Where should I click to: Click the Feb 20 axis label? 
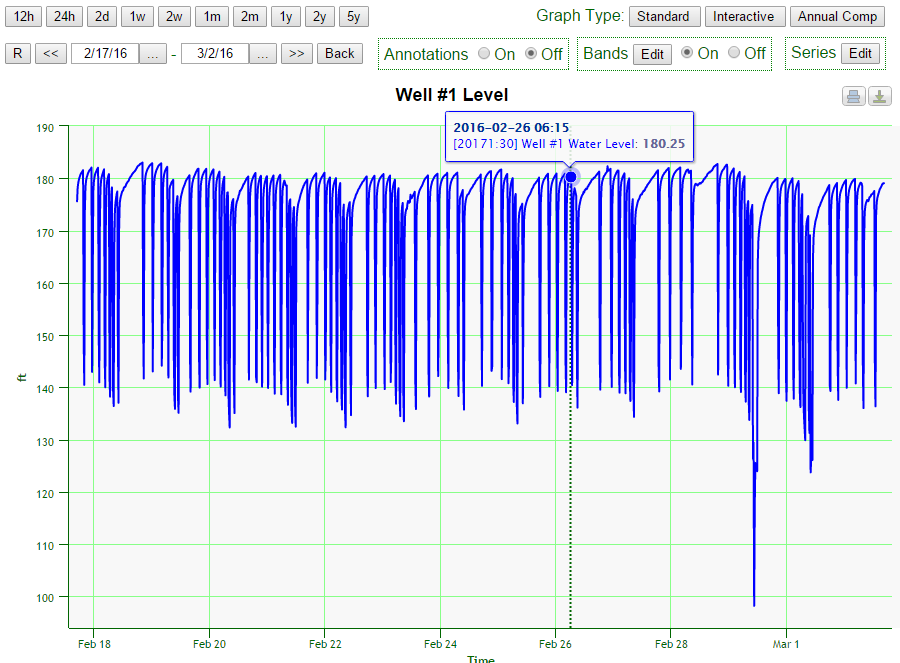210,644
